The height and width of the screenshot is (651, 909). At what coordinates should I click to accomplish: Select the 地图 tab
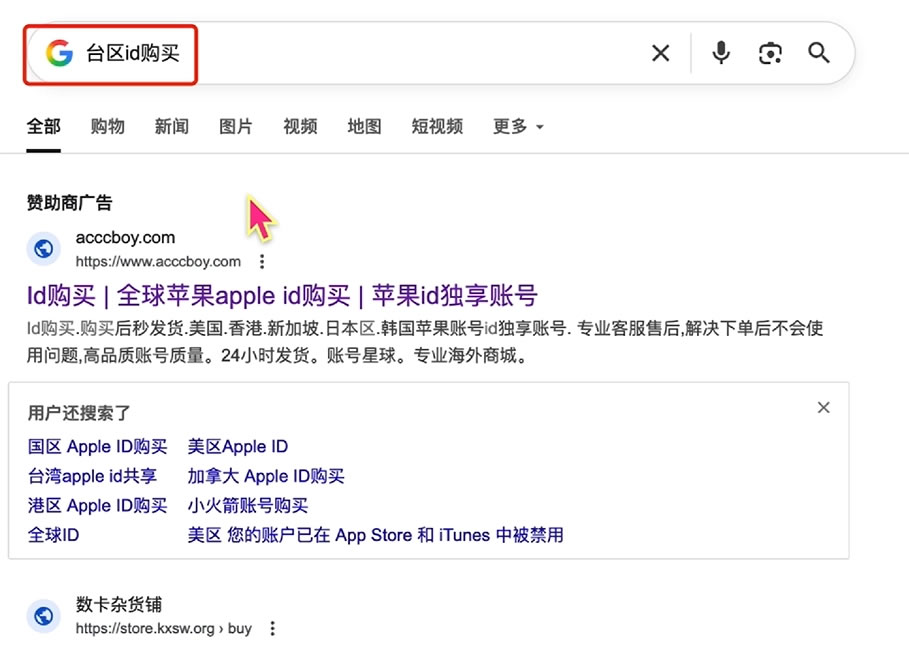pos(364,127)
